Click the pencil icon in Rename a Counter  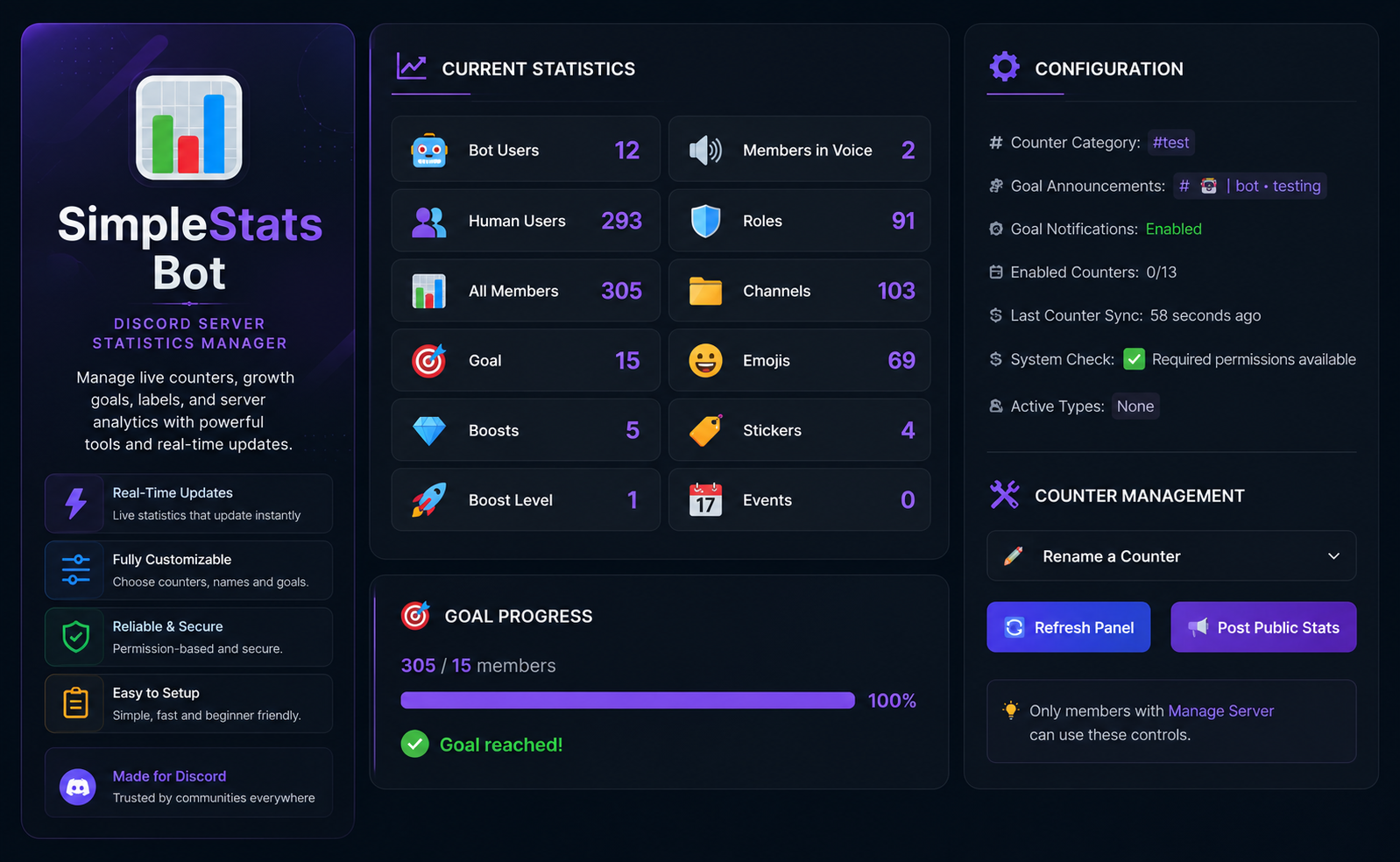[x=1014, y=556]
